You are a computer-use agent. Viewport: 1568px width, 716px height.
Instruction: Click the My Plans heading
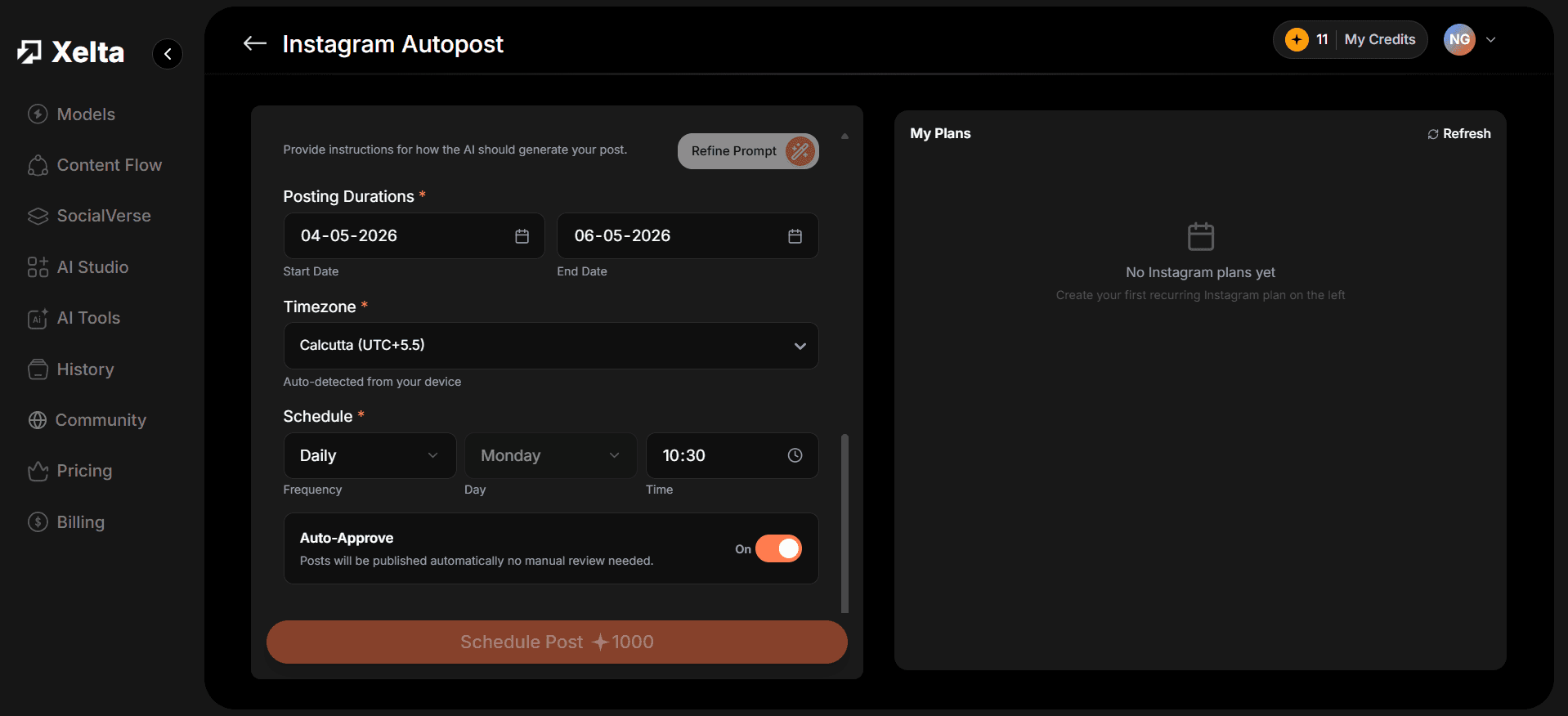940,134
